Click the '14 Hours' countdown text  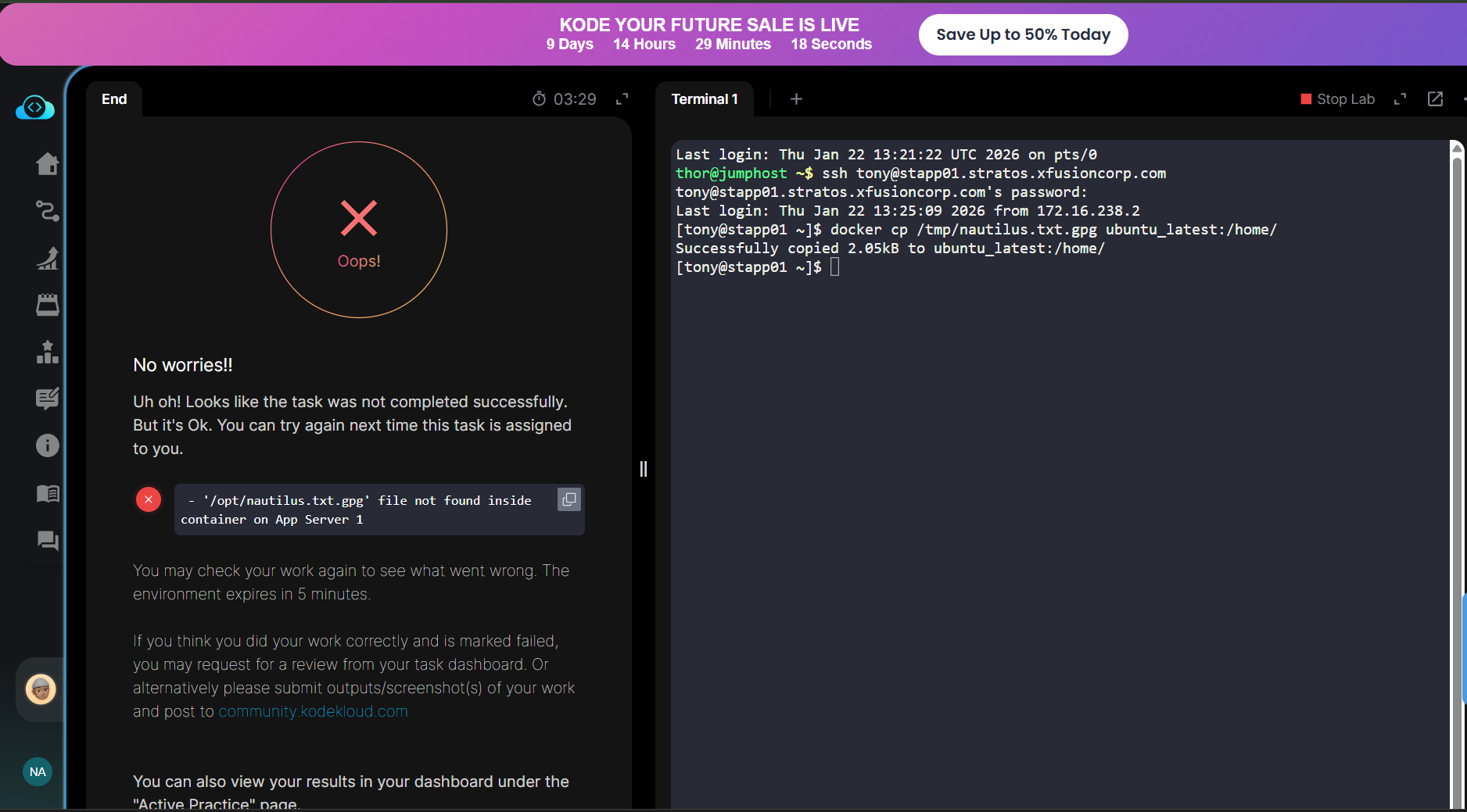point(644,45)
